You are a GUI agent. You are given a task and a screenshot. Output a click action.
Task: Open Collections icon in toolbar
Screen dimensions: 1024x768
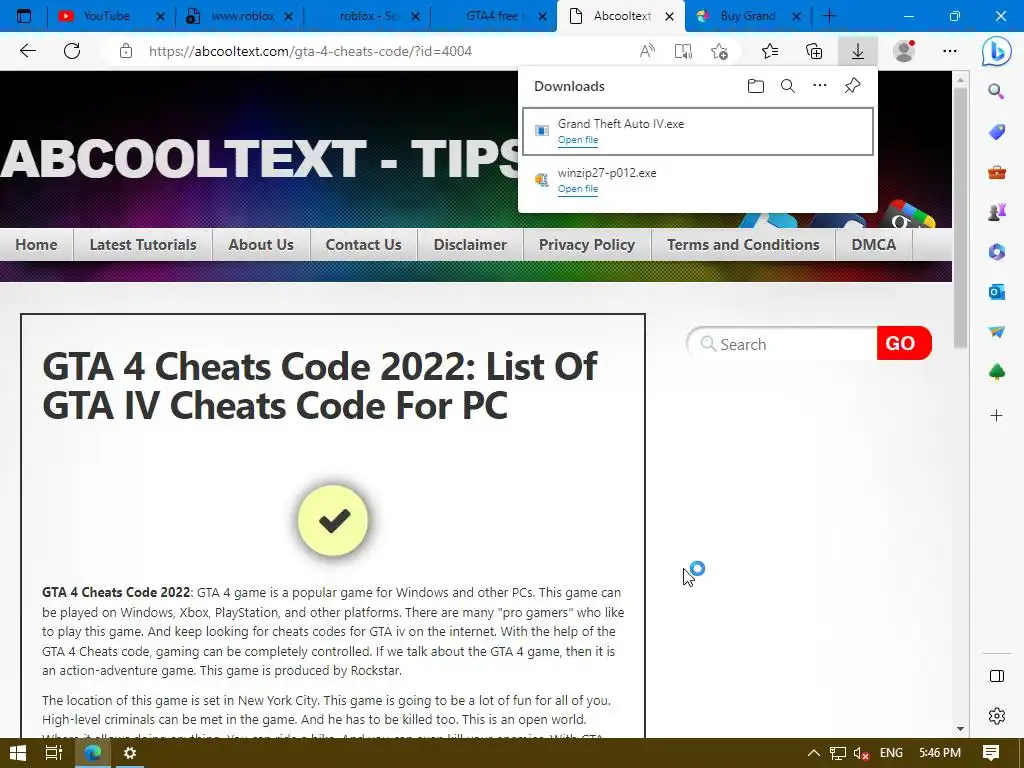(814, 51)
